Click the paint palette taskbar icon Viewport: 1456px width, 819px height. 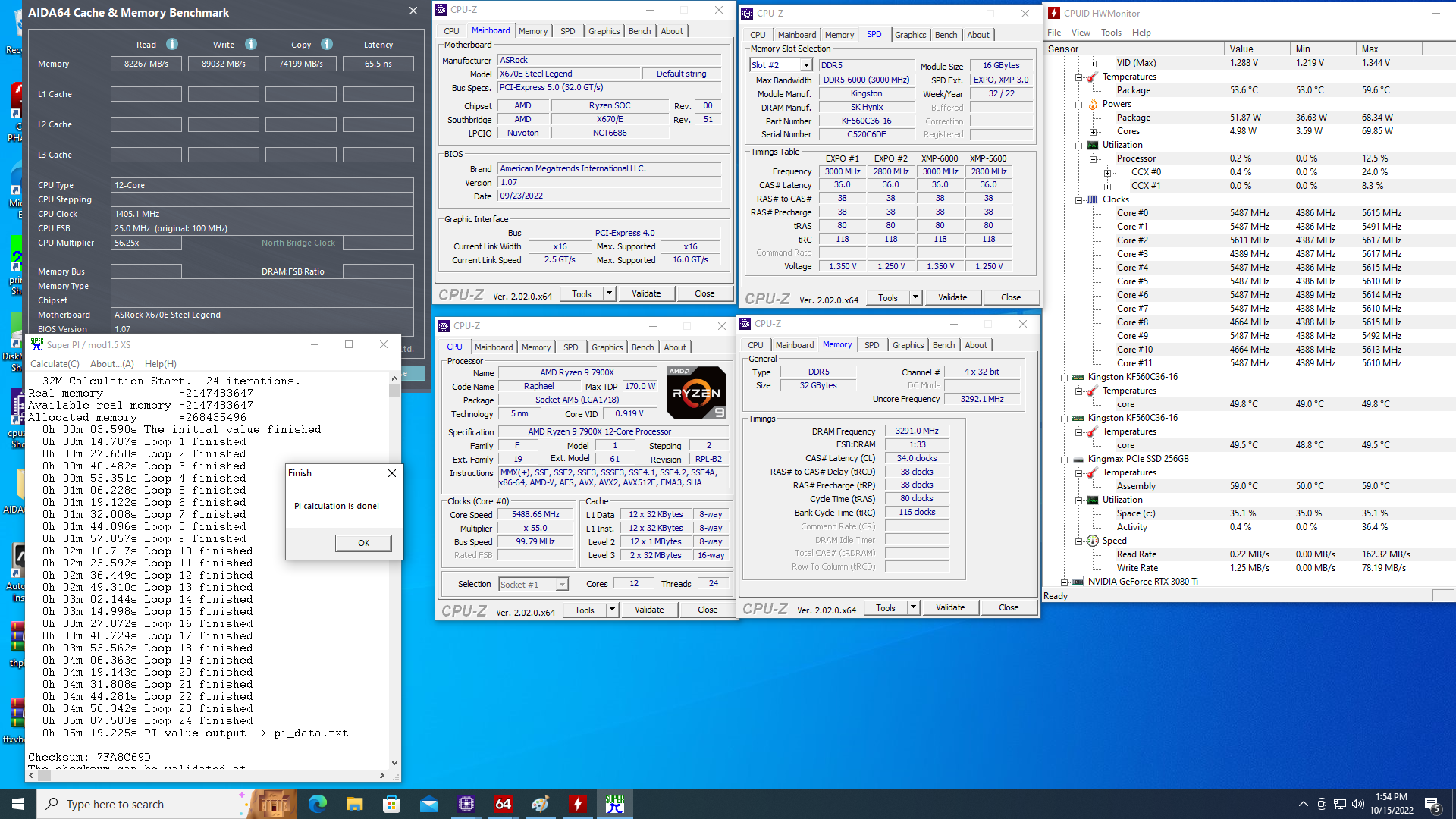(x=540, y=804)
